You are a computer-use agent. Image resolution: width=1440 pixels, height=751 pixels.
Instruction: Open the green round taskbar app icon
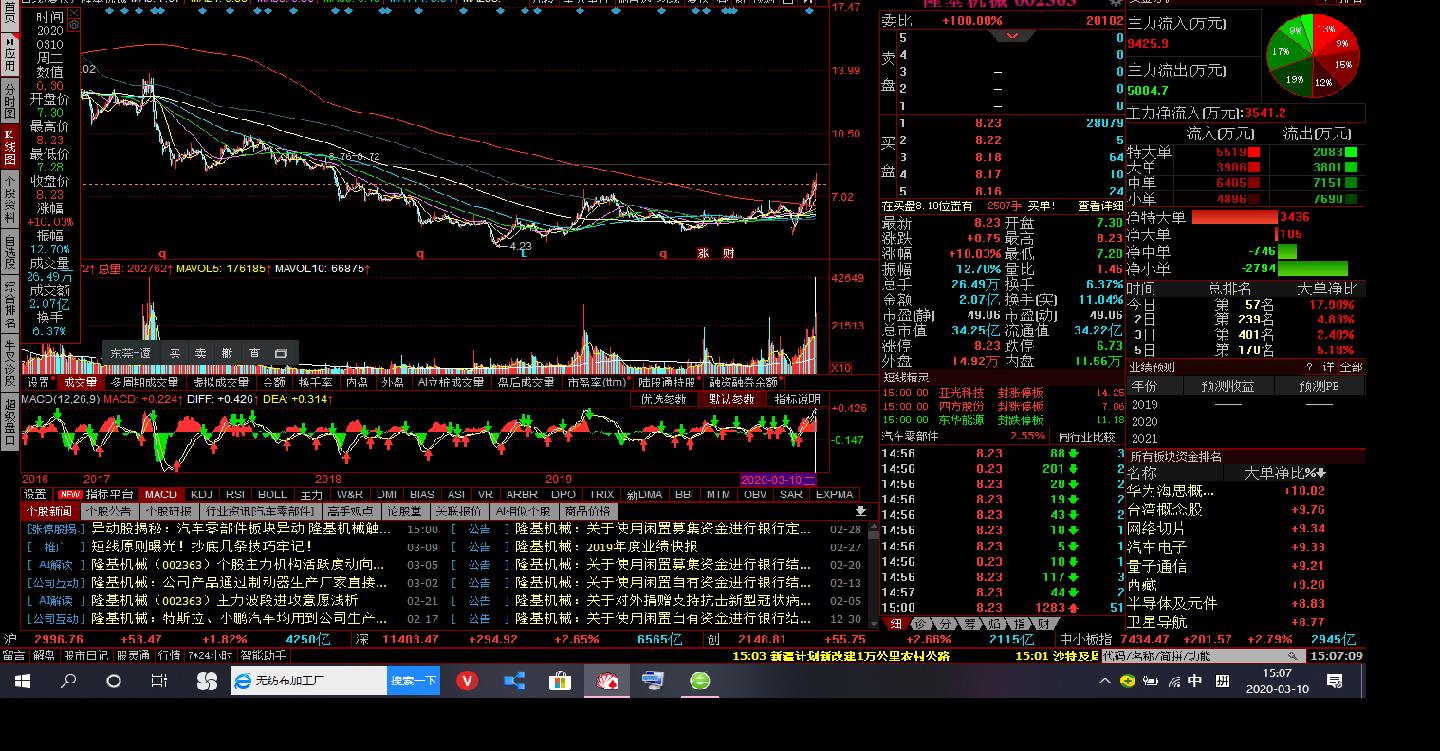[700, 681]
